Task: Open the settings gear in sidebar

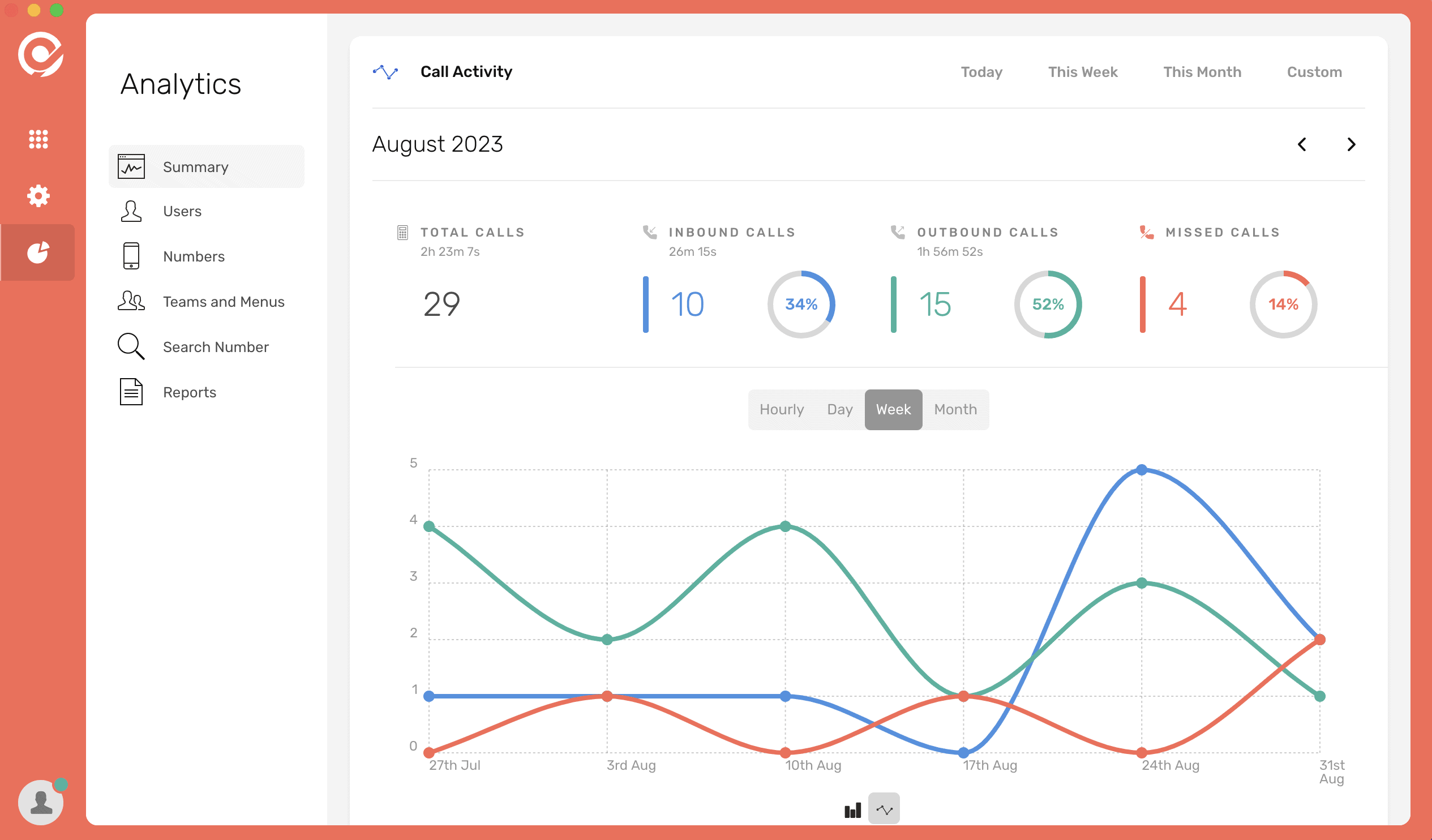Action: click(38, 196)
